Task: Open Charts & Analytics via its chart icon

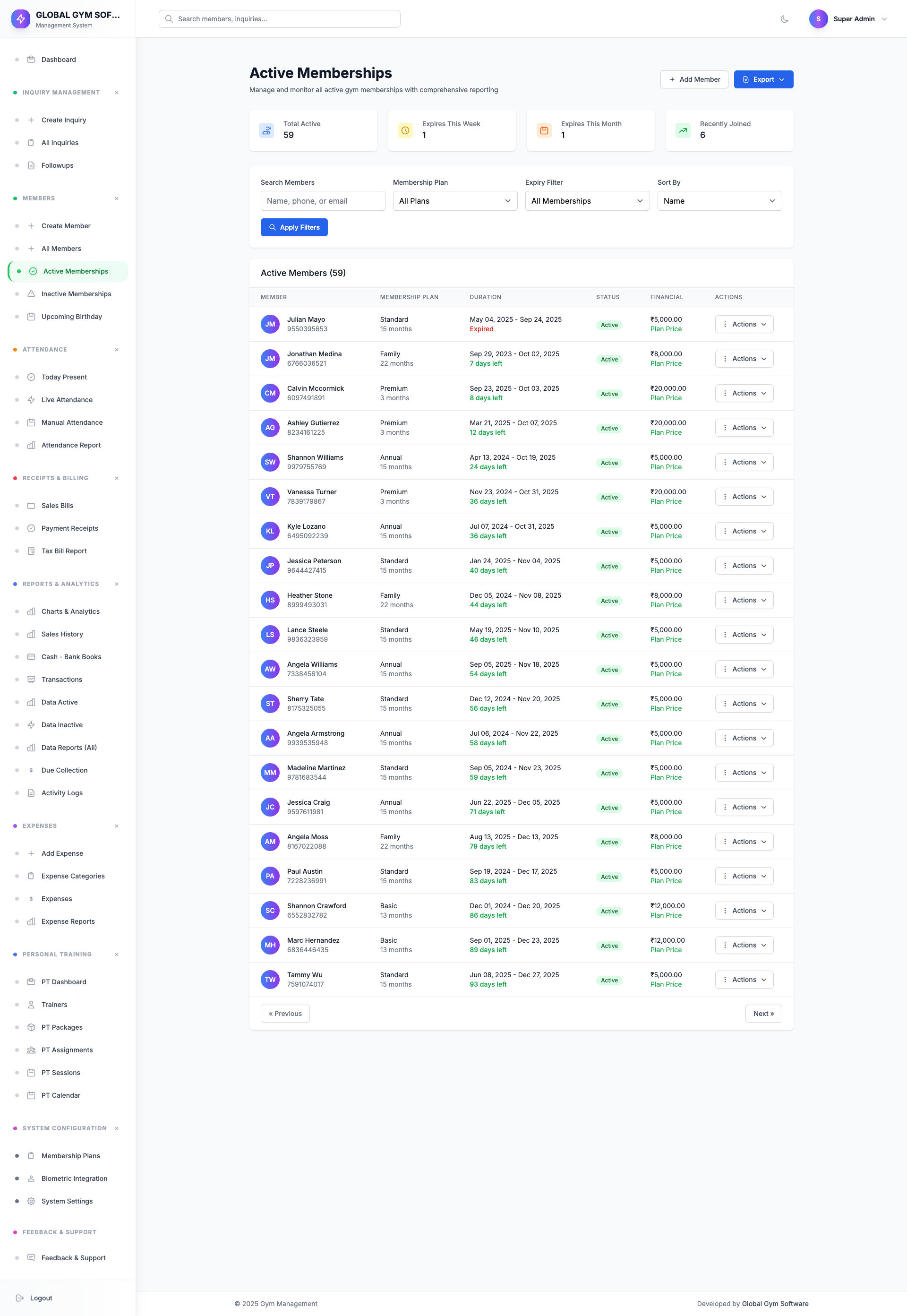Action: [x=31, y=611]
